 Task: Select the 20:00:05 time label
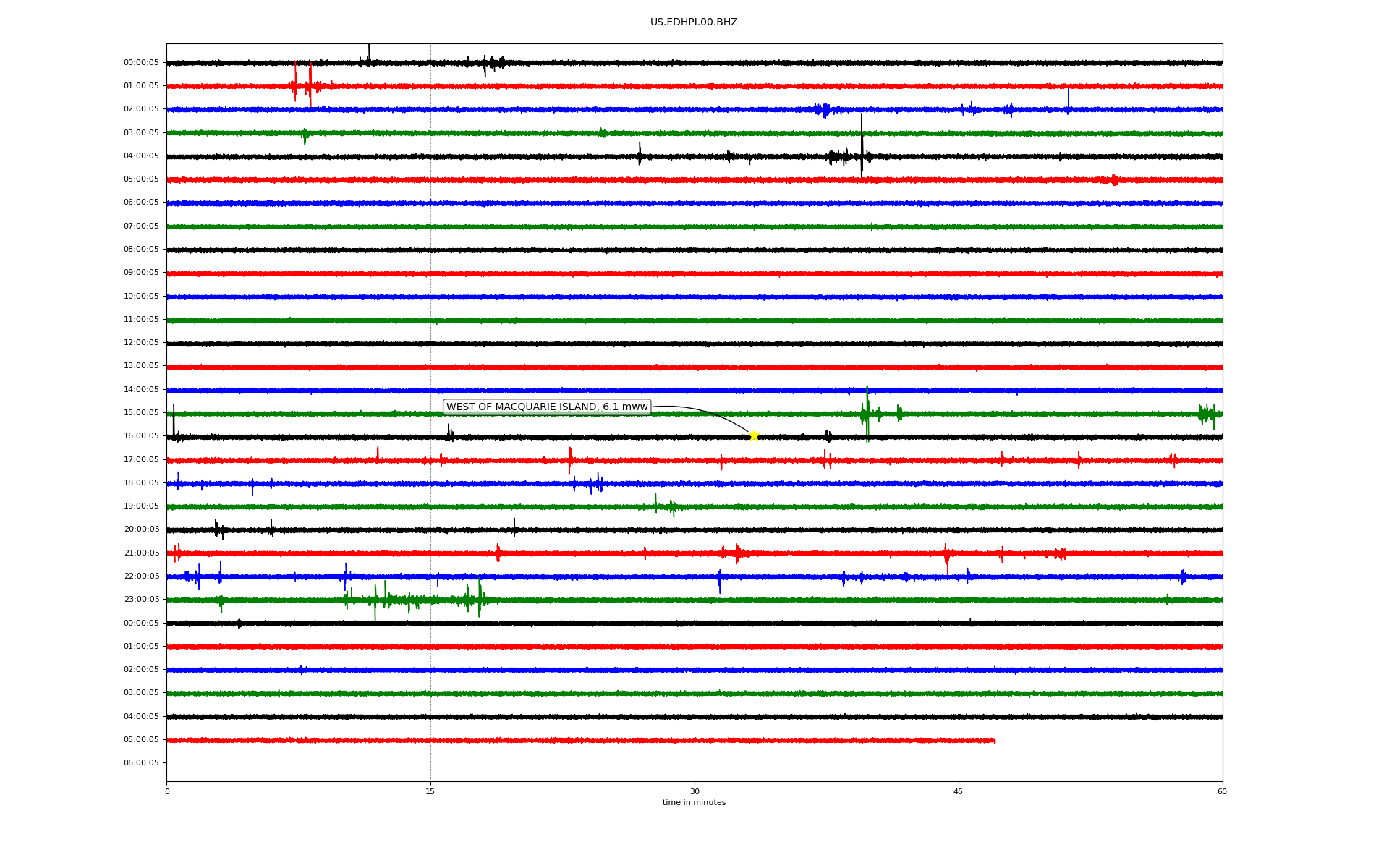[x=141, y=529]
